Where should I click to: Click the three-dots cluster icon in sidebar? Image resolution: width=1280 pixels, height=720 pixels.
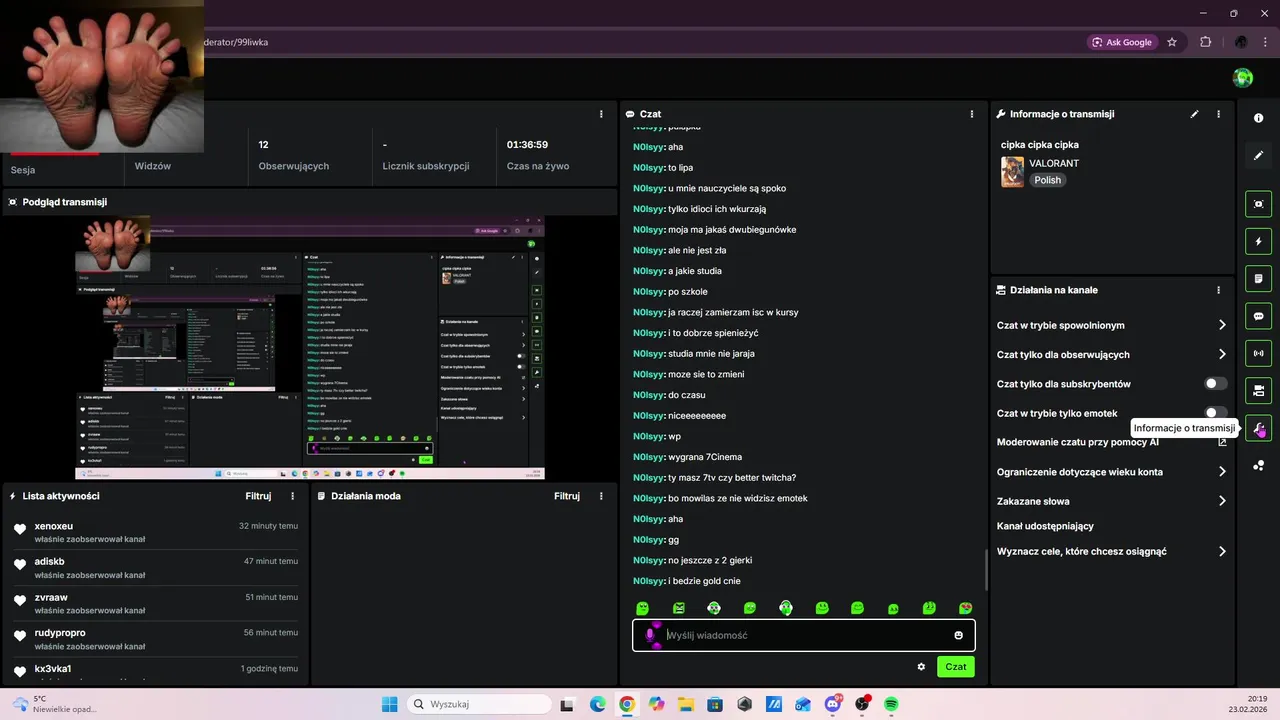(1258, 465)
